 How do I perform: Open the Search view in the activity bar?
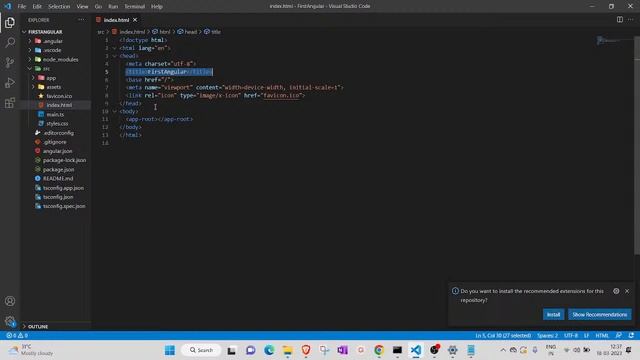[x=10, y=42]
